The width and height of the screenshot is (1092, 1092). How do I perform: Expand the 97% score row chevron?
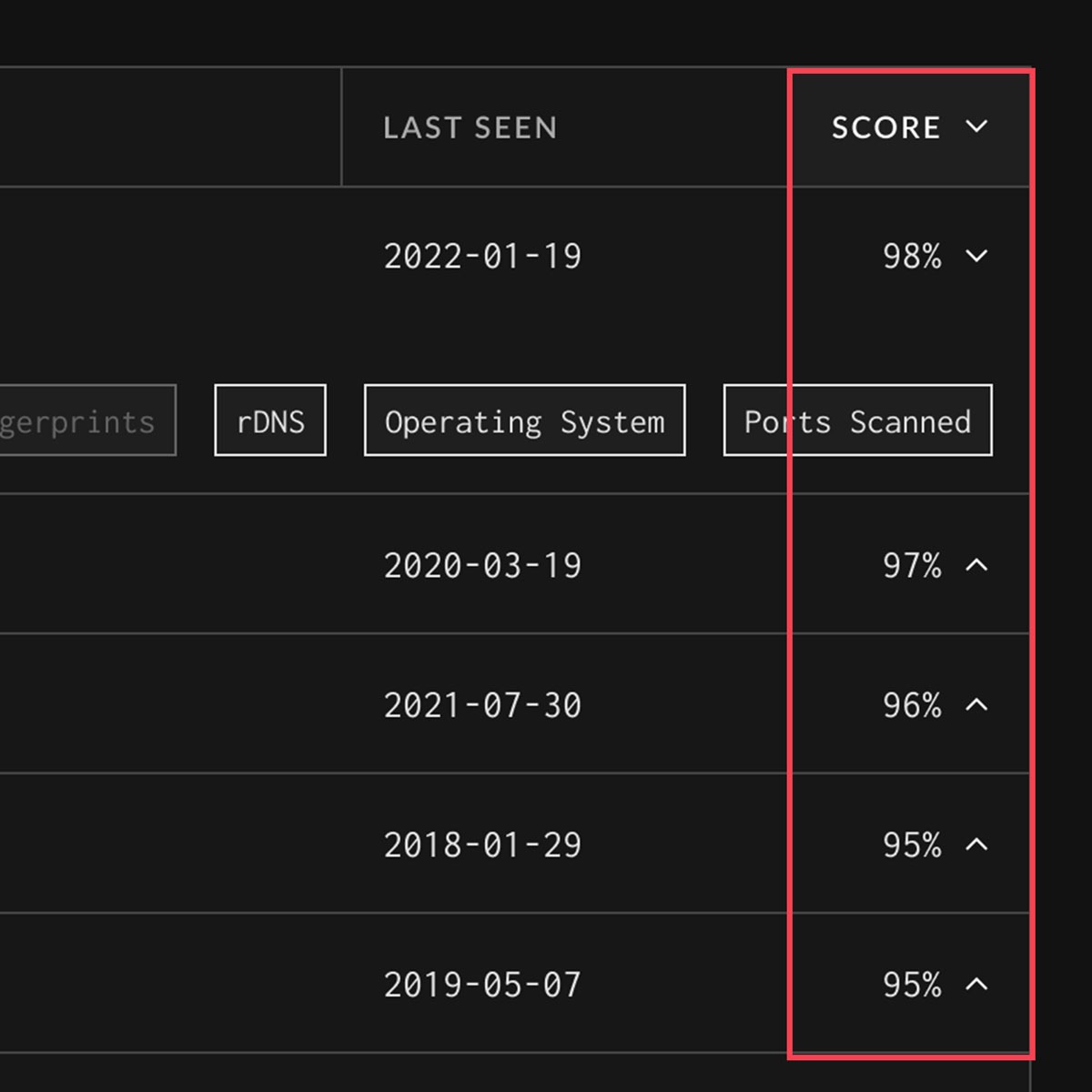coord(976,565)
